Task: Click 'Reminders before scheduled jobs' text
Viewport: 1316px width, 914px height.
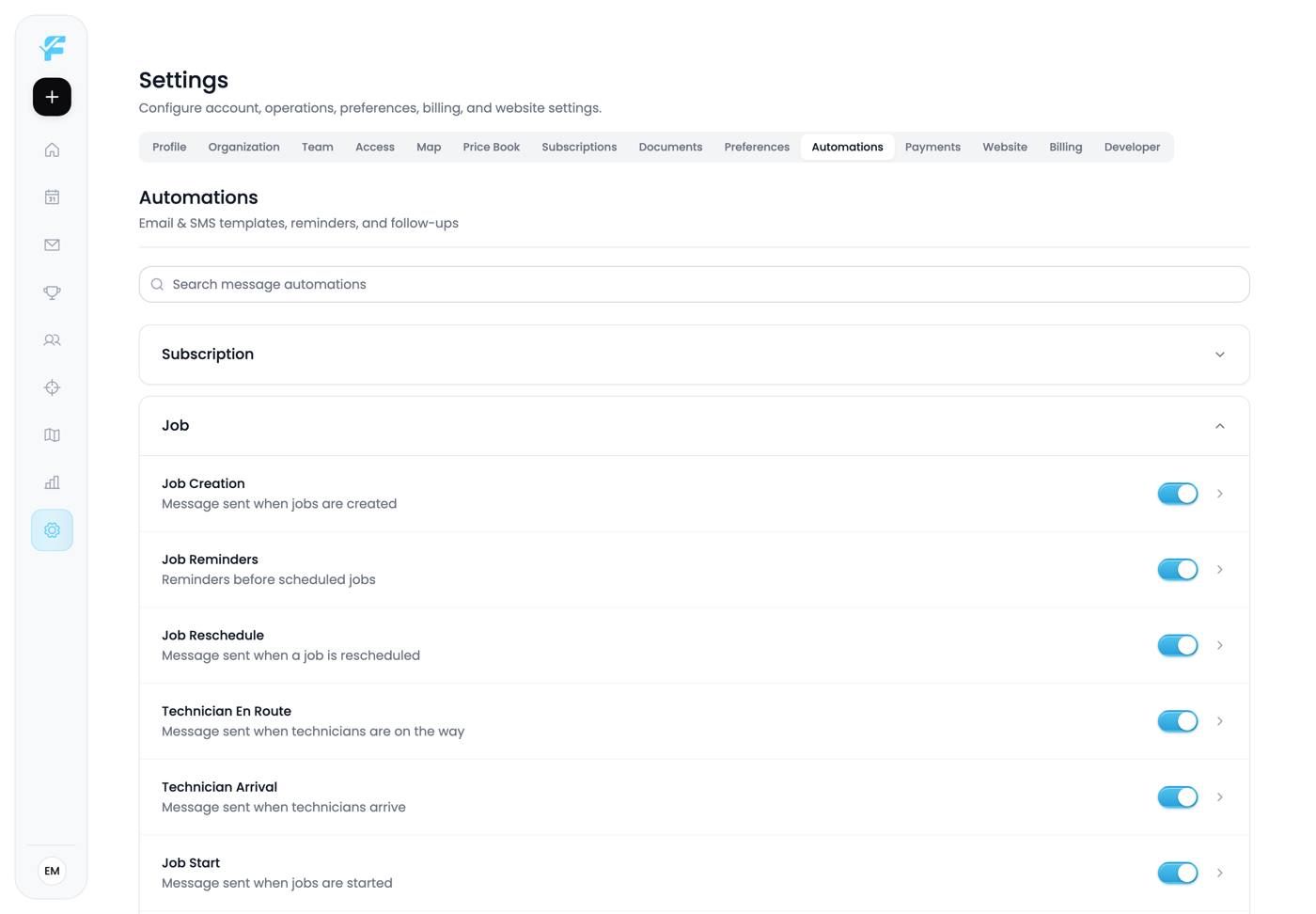Action: (269, 579)
